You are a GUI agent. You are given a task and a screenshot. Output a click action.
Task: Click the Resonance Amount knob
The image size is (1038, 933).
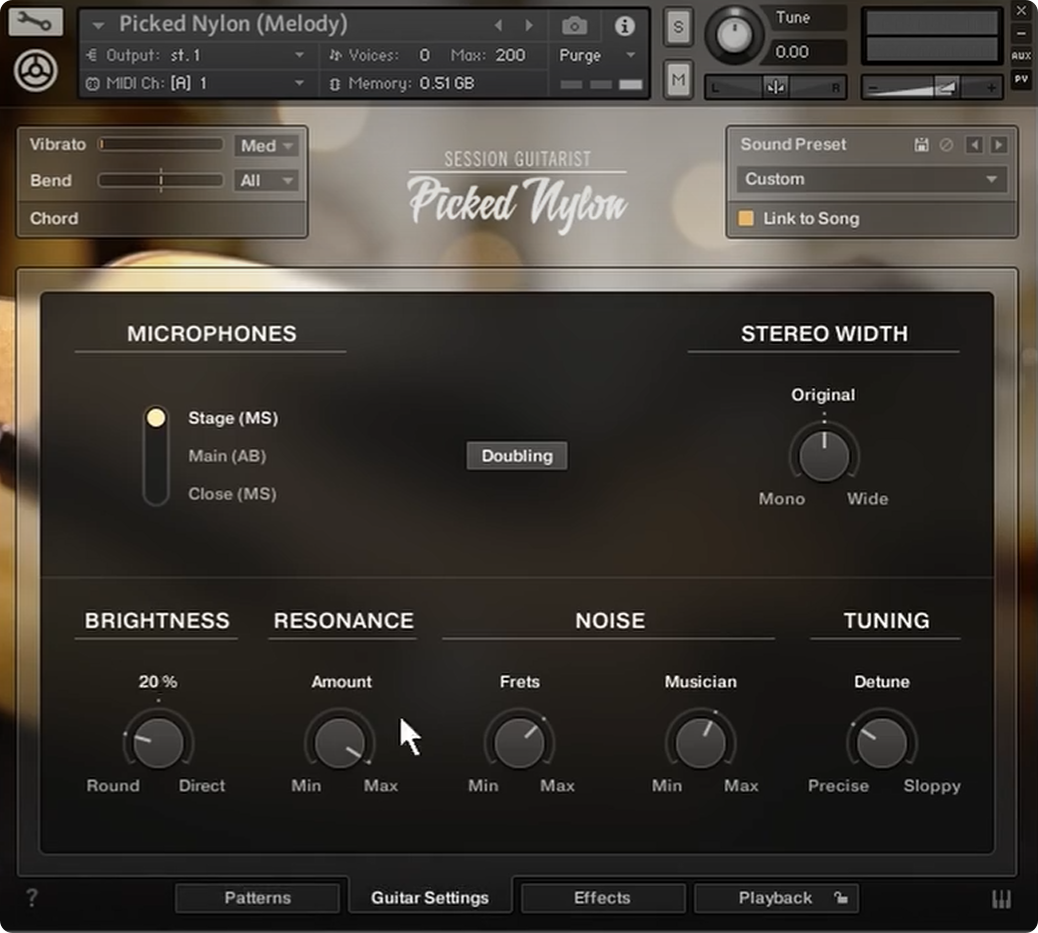point(340,742)
